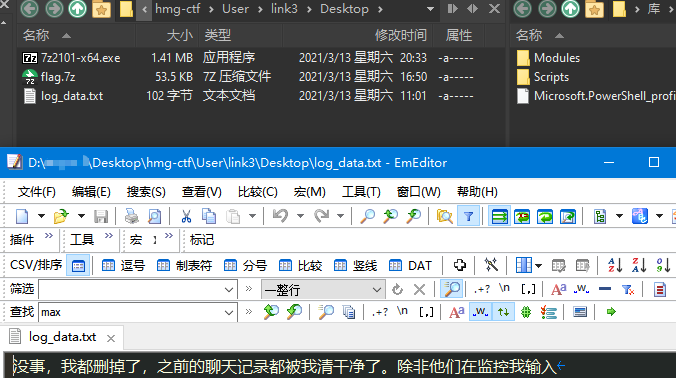Expand the Open file dropdown arrow
The width and height of the screenshot is (676, 378).
tap(81, 216)
